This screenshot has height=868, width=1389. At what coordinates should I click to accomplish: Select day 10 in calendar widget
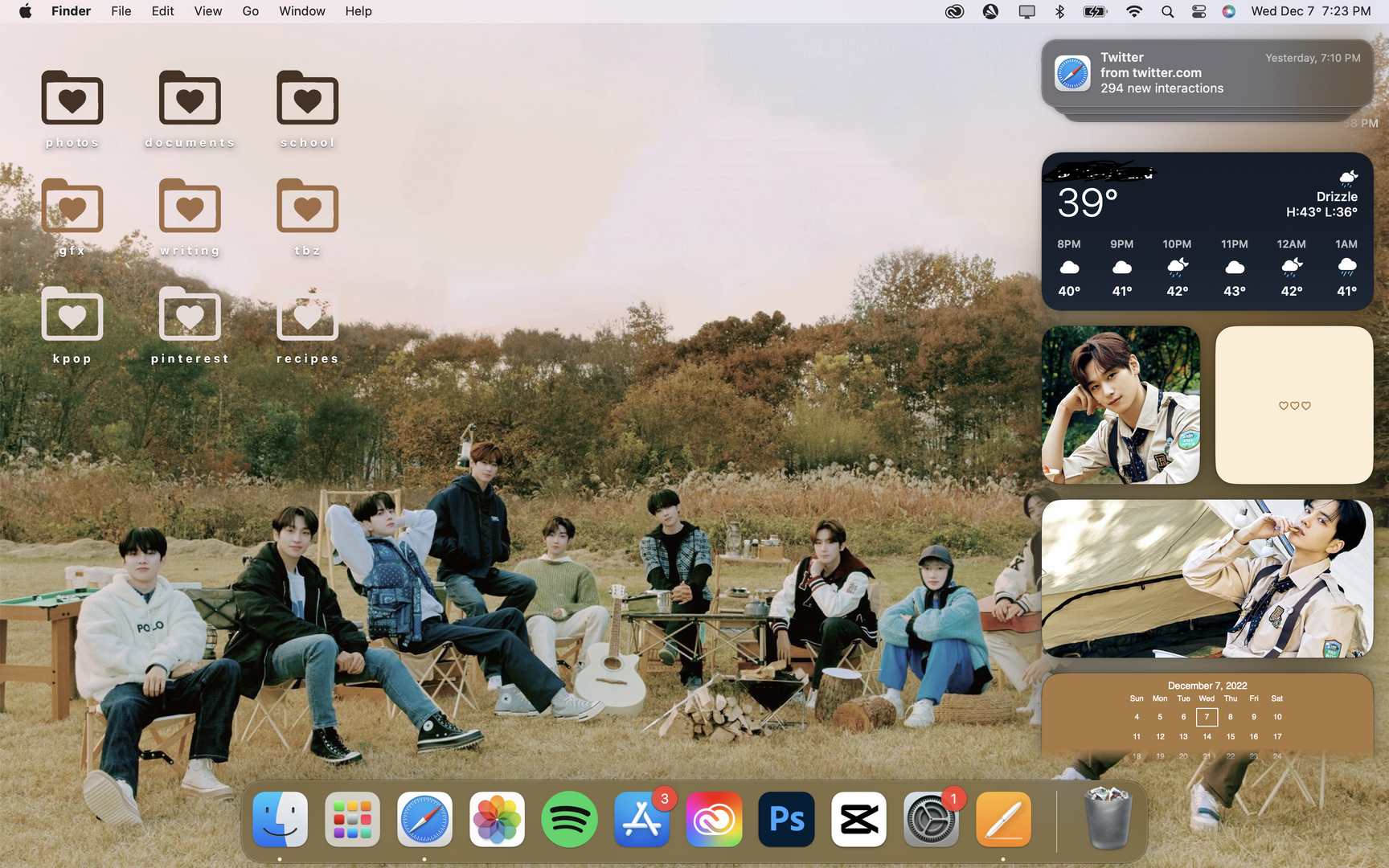(1277, 717)
